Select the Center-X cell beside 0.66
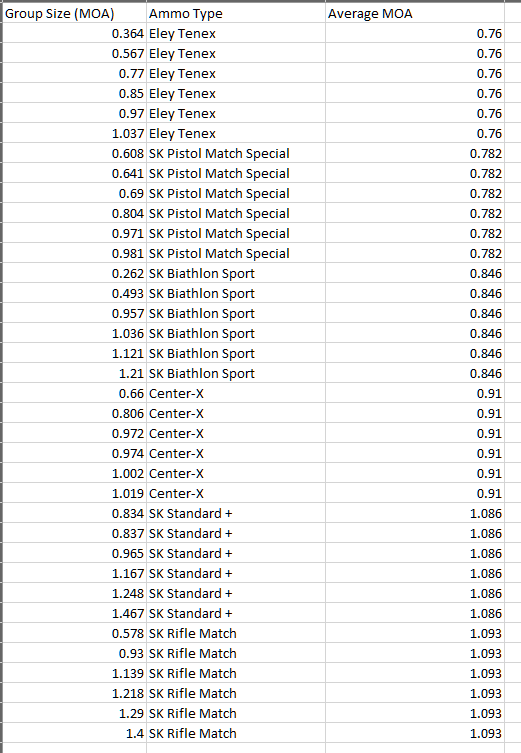Viewport: 521px width, 753px height. click(x=236, y=394)
